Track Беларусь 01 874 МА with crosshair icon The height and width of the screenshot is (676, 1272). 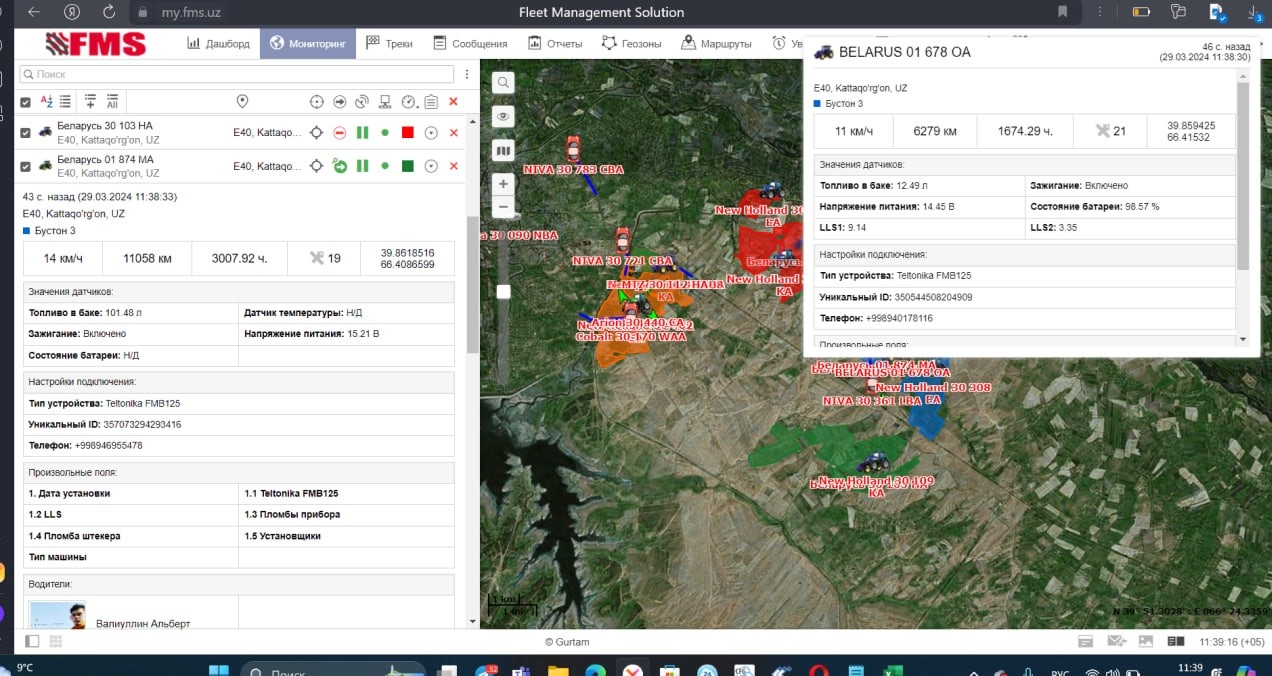(x=317, y=166)
